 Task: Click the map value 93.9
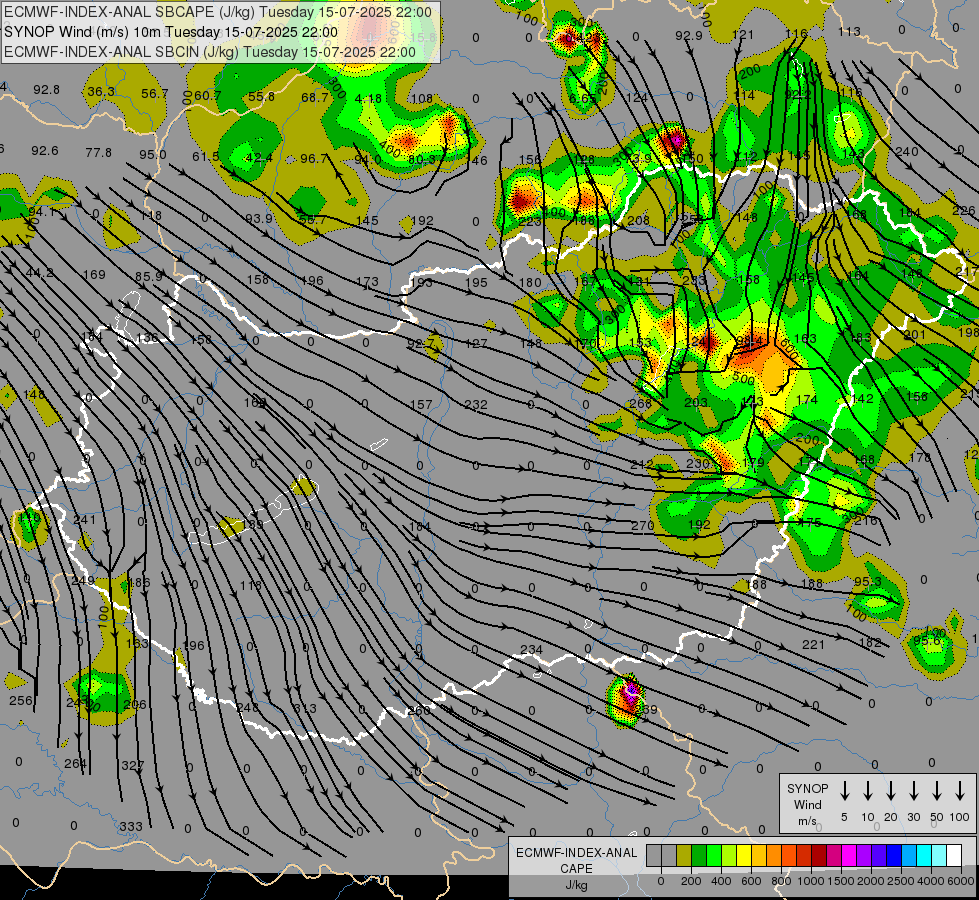[258, 219]
